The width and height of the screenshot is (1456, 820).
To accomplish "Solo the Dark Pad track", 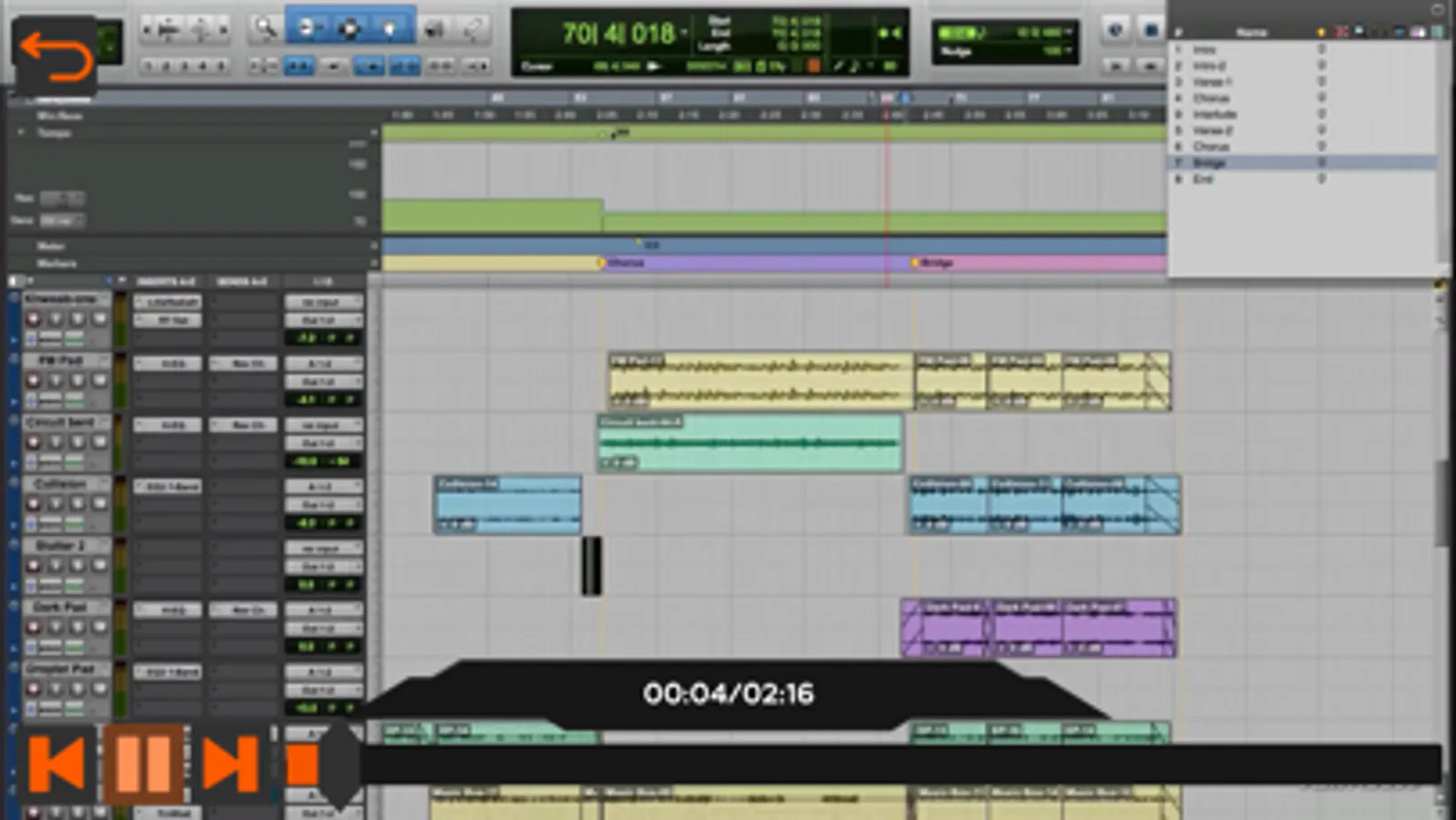I will pos(77,626).
